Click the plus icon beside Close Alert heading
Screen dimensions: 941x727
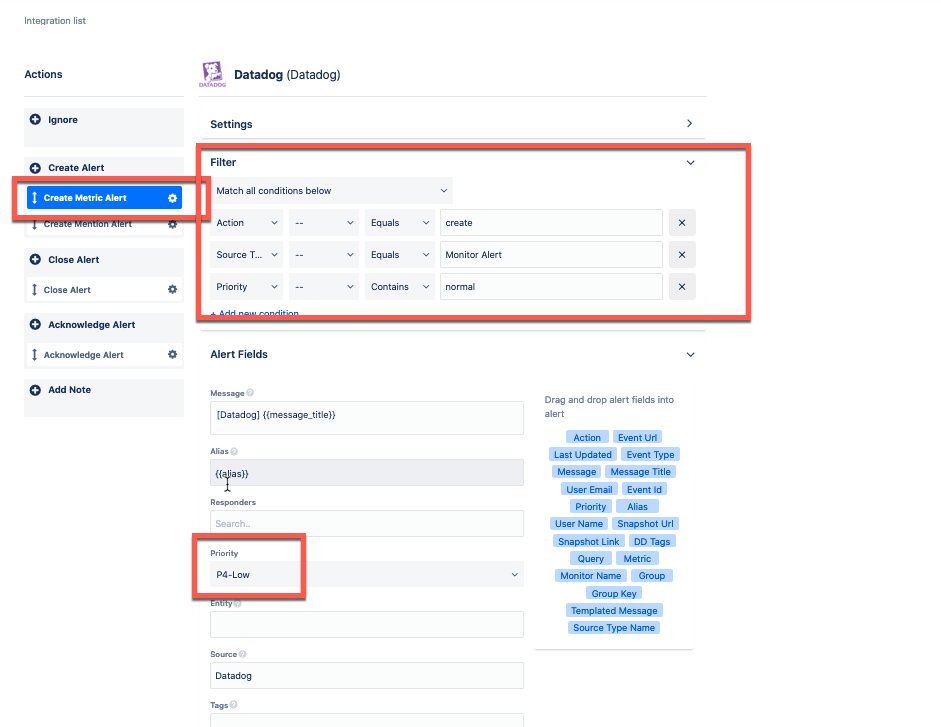[x=35, y=259]
